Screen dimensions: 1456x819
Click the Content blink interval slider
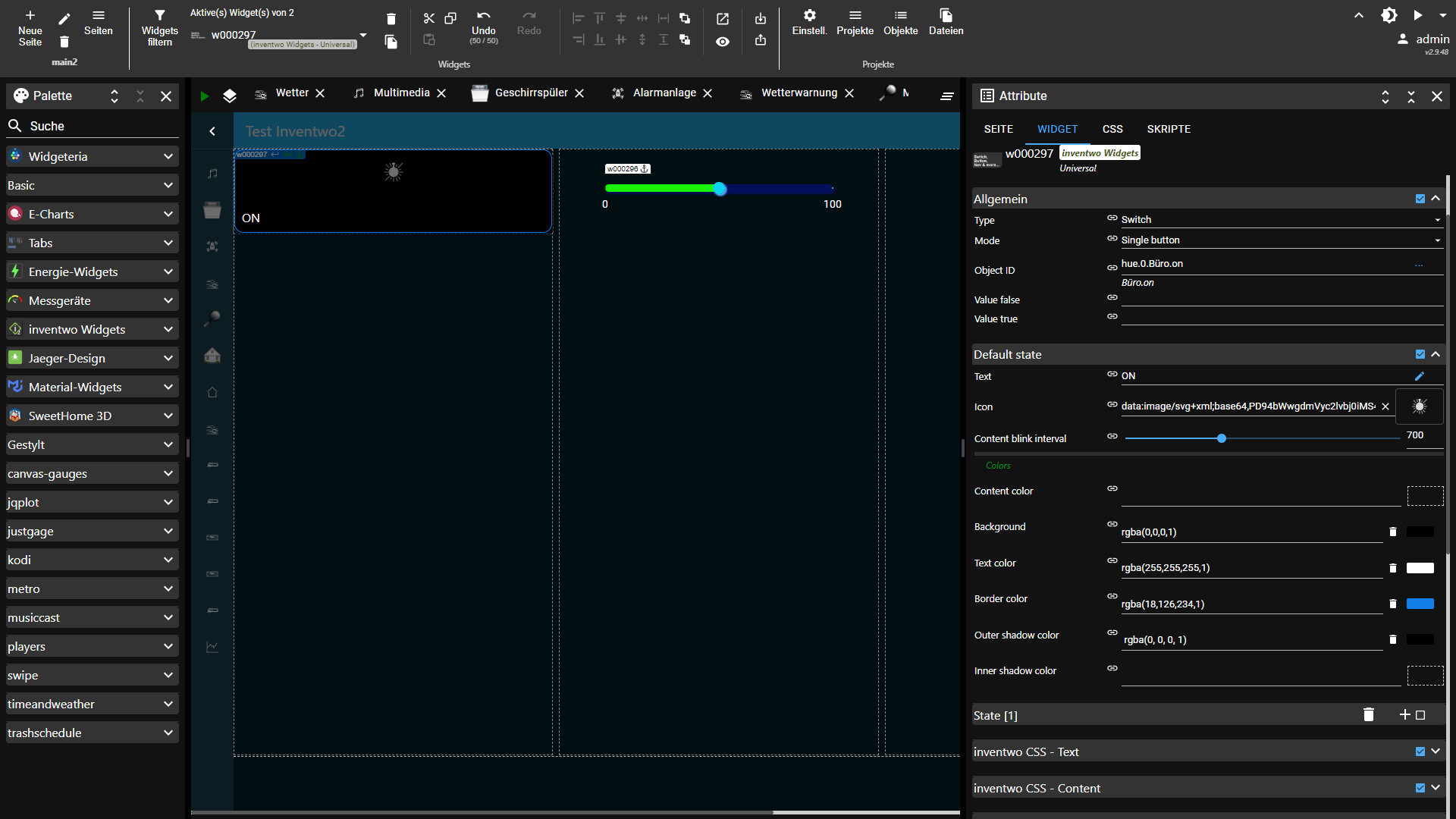tap(1222, 438)
